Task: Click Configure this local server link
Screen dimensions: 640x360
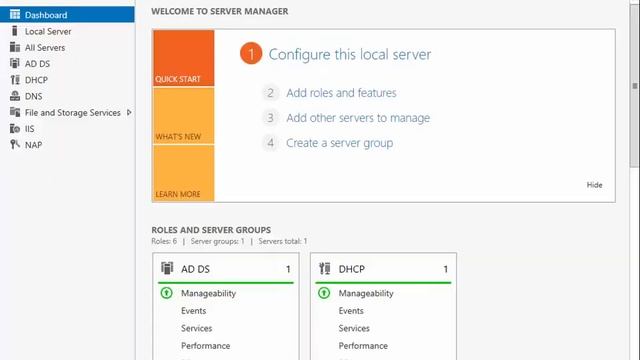Action: tap(350, 54)
